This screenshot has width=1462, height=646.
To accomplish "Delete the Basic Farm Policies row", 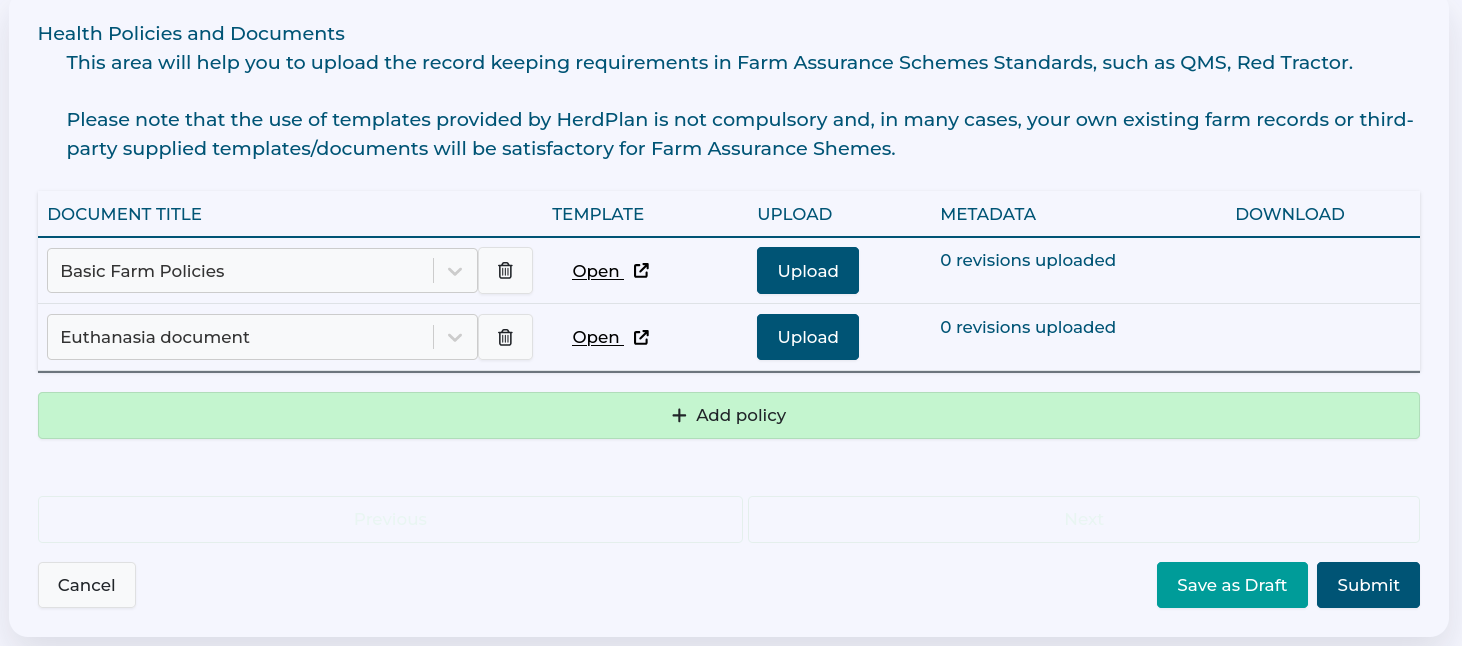I will pyautogui.click(x=505, y=271).
